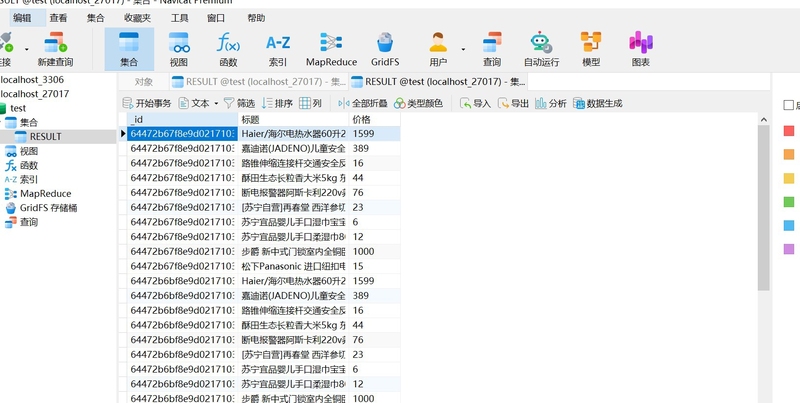800x403 pixels.
Task: Open the 帮助 menu
Action: [256, 18]
